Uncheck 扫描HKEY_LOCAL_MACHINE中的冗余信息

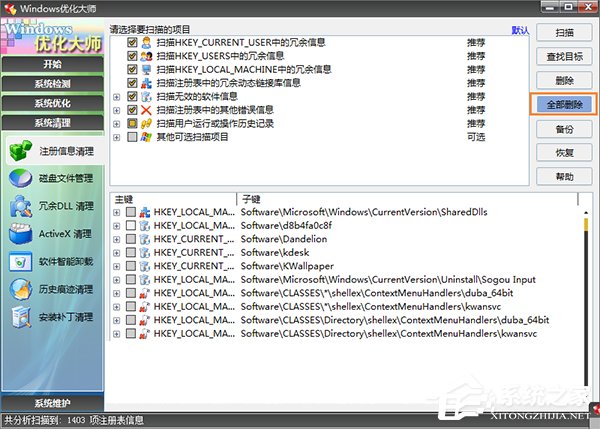(x=132, y=69)
